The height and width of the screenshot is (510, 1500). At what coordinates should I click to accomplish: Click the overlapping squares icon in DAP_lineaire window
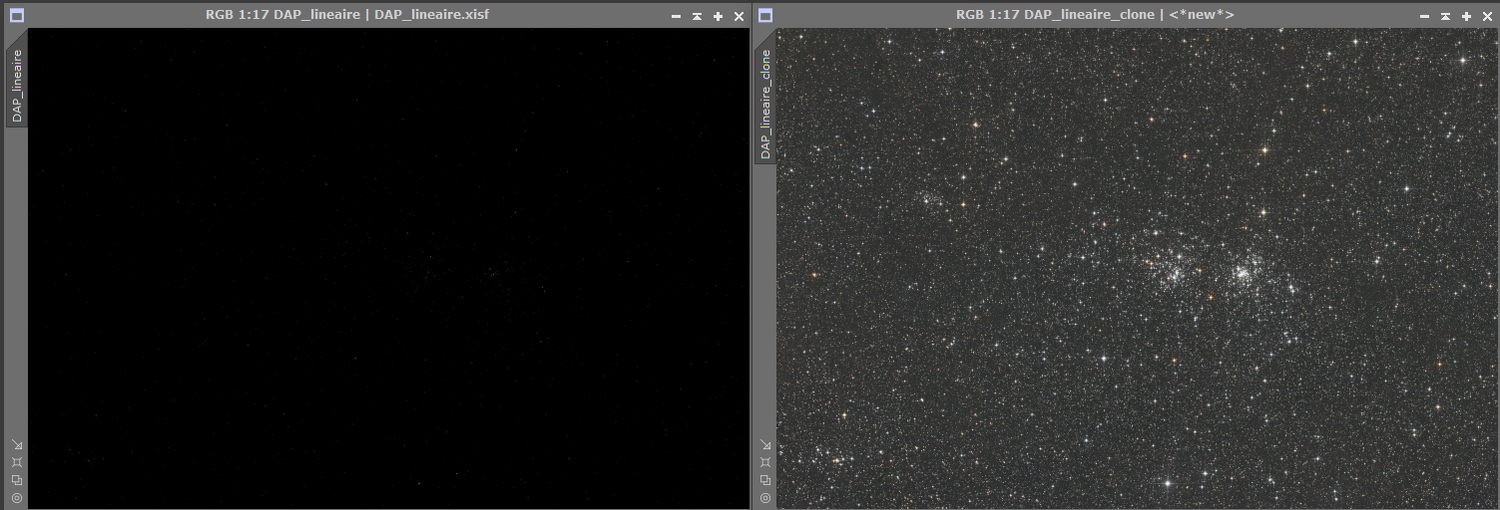point(17,480)
